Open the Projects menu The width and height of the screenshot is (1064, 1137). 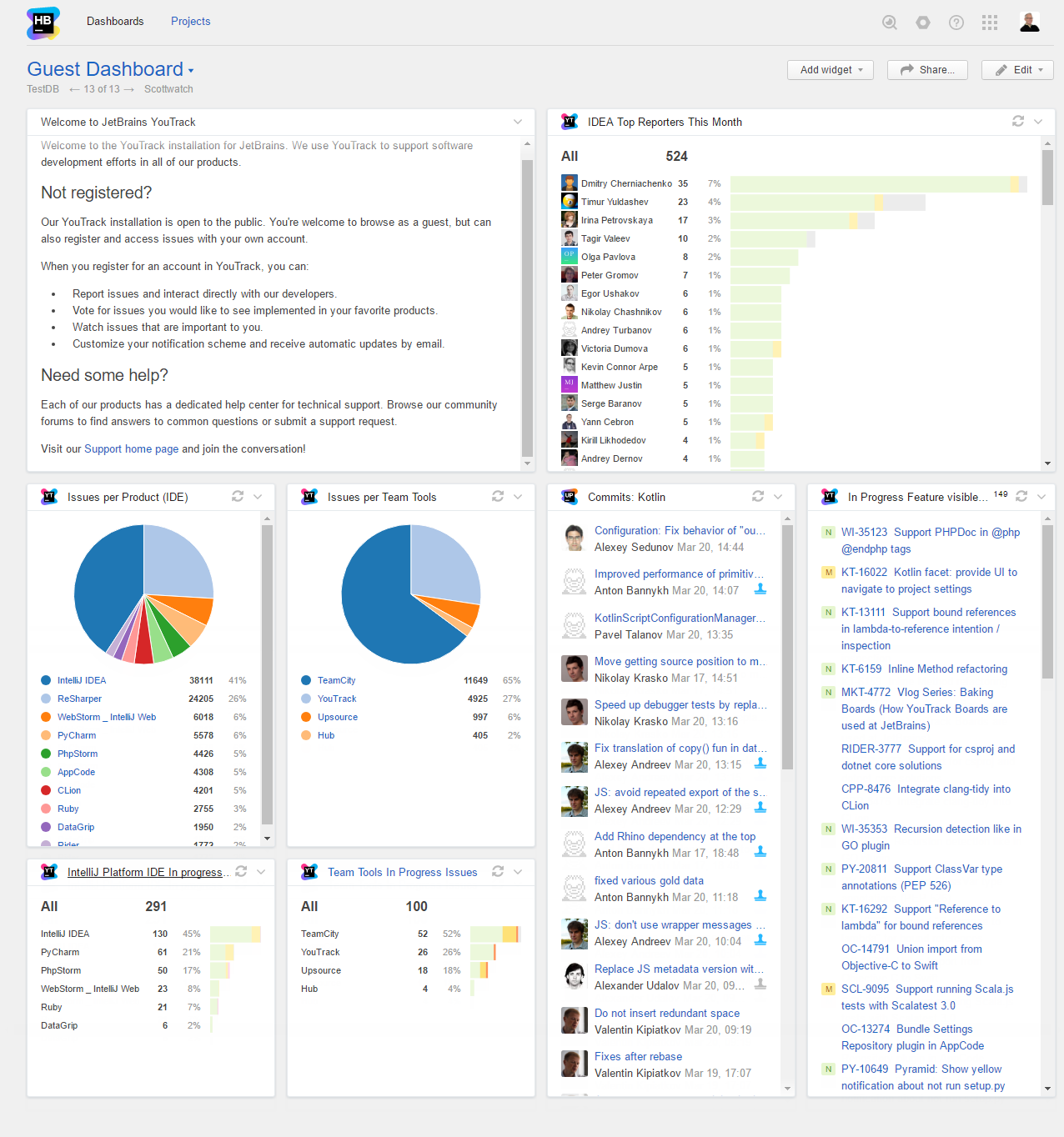190,21
